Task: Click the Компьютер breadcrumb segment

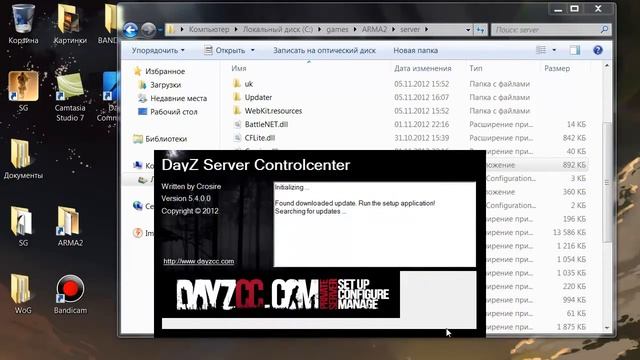Action: point(209,29)
